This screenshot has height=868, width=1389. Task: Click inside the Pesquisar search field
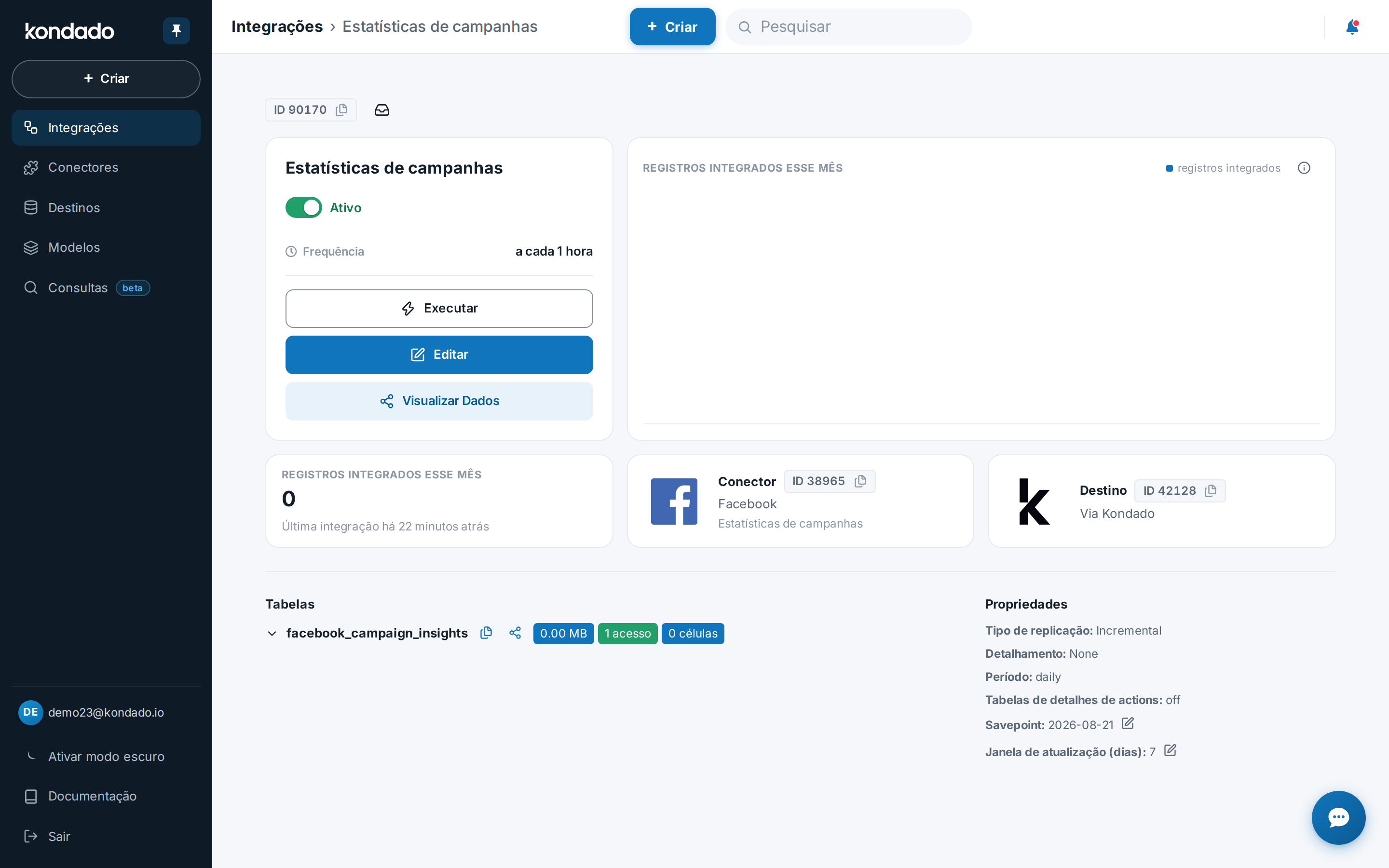pyautogui.click(x=848, y=27)
